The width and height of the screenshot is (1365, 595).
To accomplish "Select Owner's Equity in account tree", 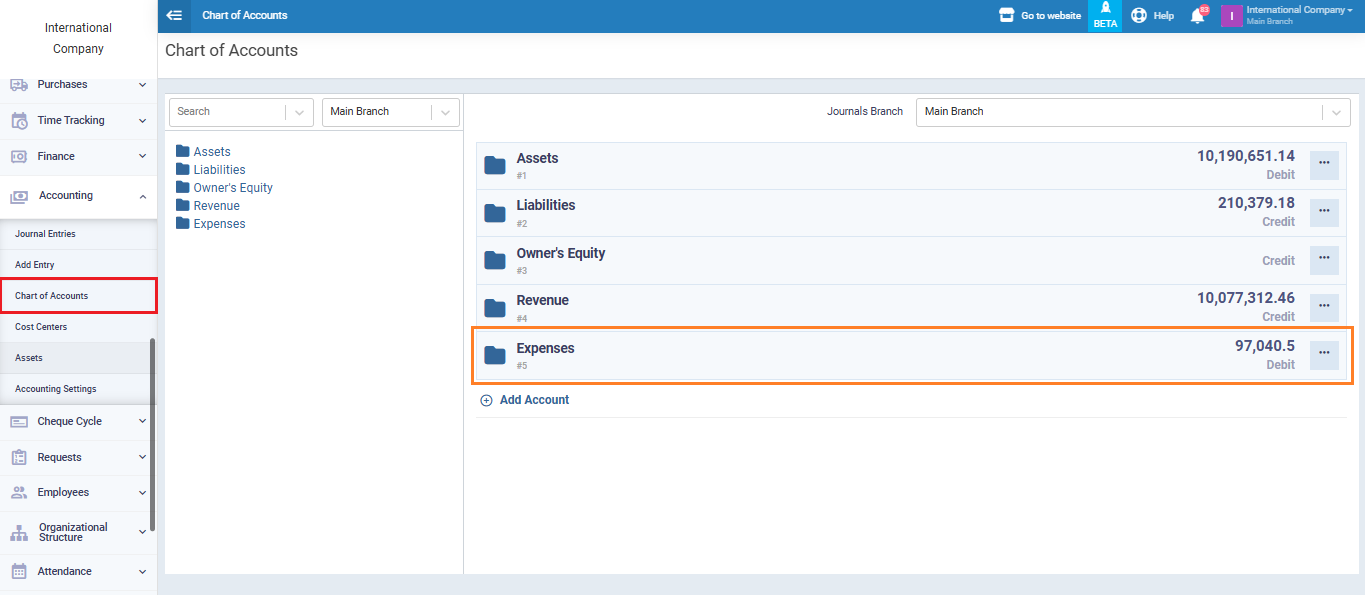I will tap(232, 188).
